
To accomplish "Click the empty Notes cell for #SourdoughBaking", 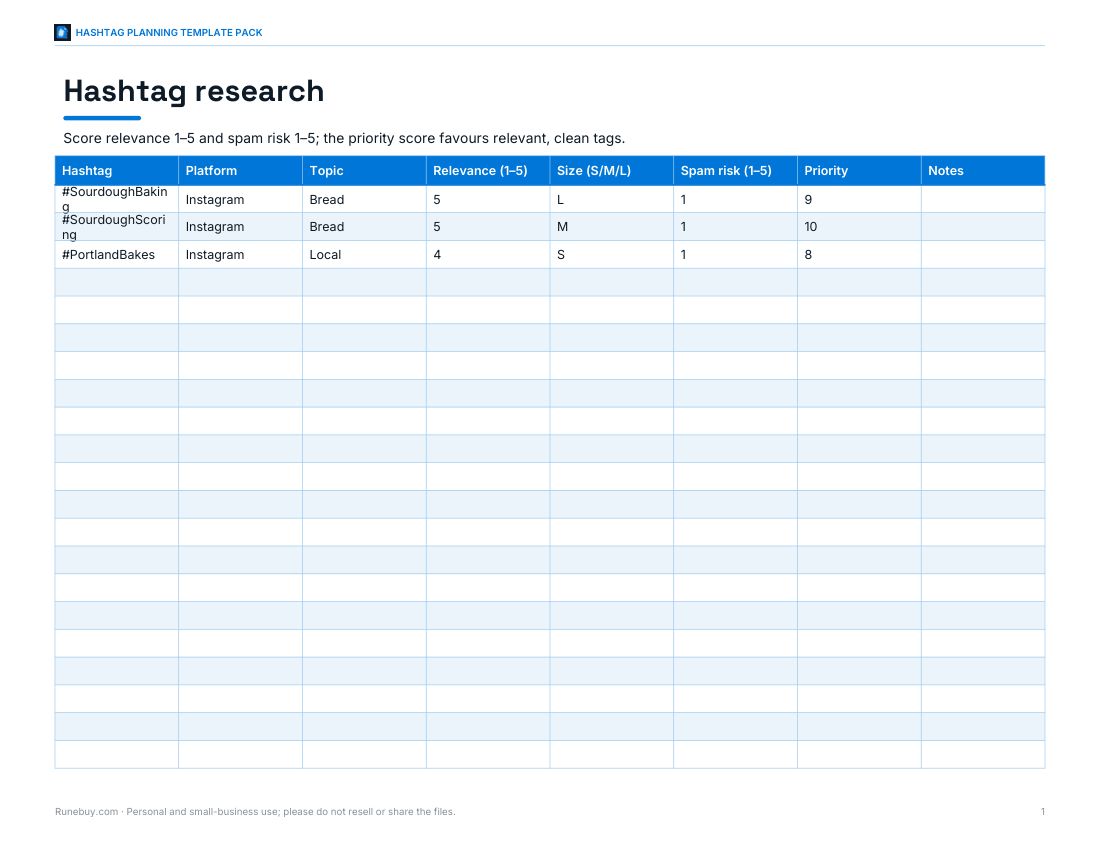I will pyautogui.click(x=983, y=199).
